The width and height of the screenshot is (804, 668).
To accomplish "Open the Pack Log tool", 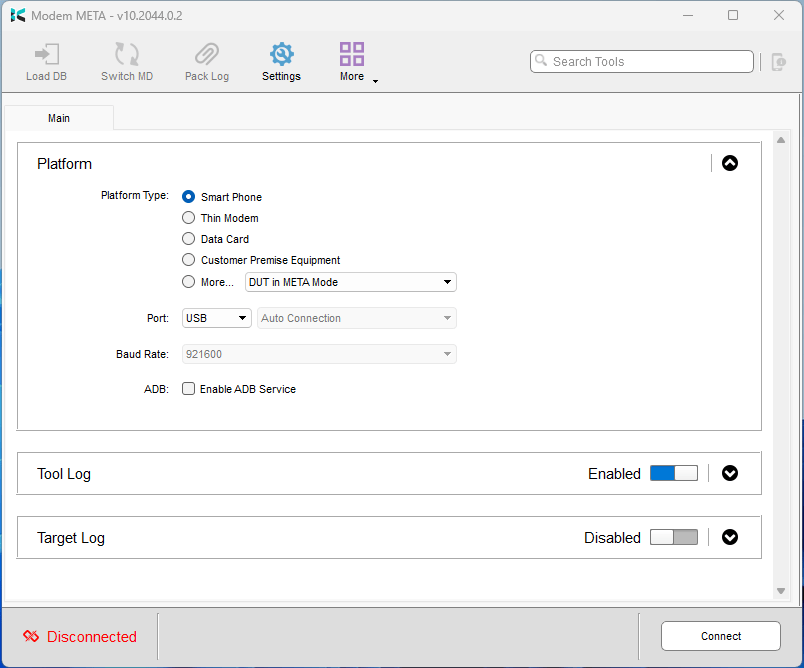I will (x=206, y=60).
